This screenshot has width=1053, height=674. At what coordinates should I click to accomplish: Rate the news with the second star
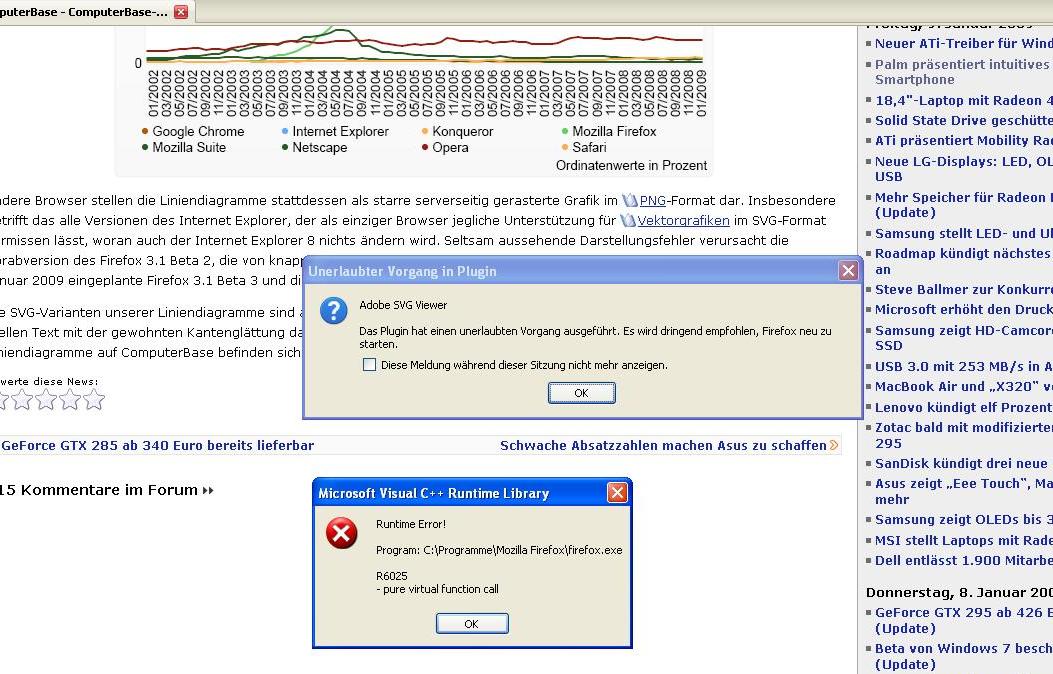click(22, 400)
